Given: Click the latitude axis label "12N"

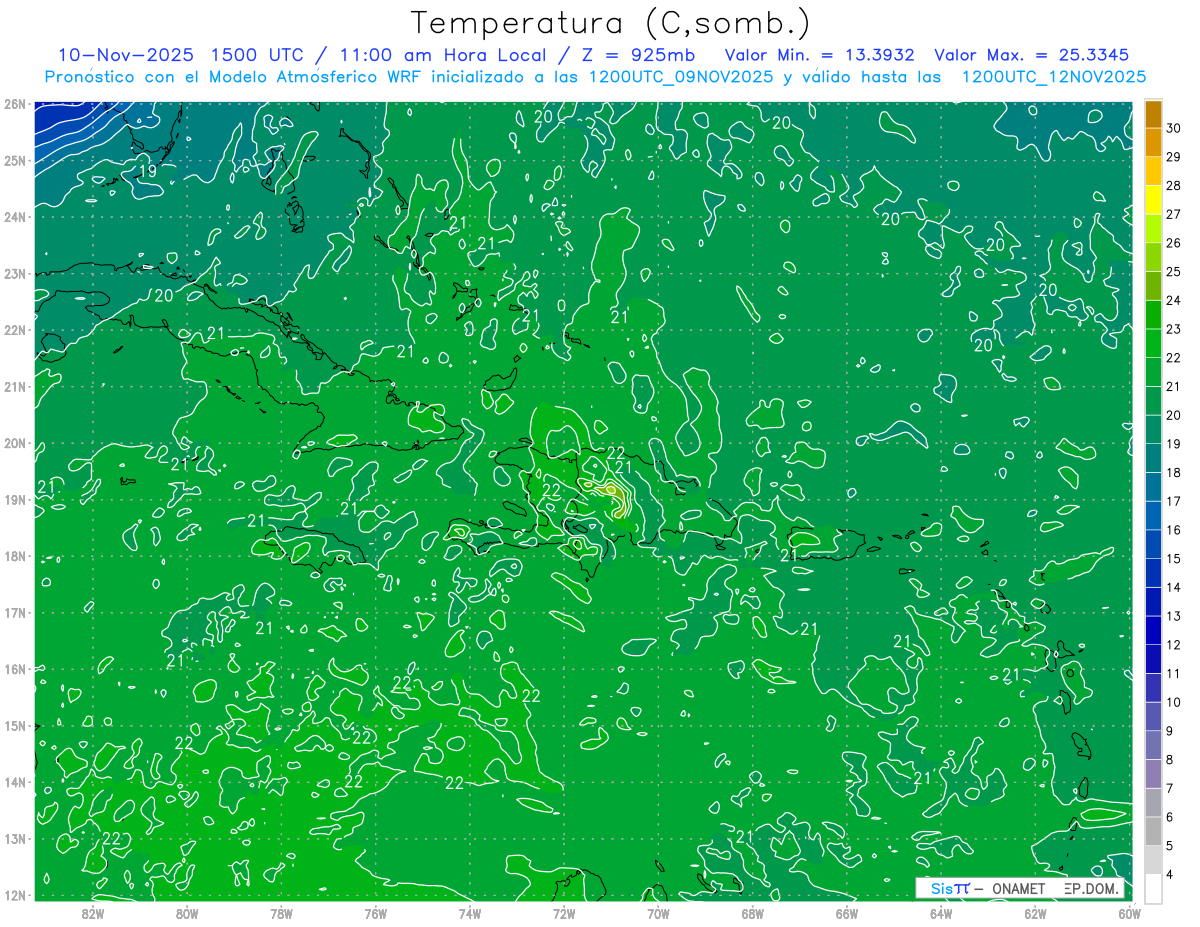Looking at the screenshot, I should click(x=15, y=895).
